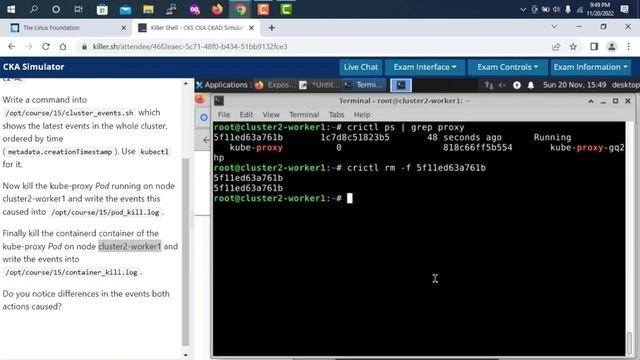Click the killer.sh address bar
The image size is (640, 360).
click(x=314, y=47)
